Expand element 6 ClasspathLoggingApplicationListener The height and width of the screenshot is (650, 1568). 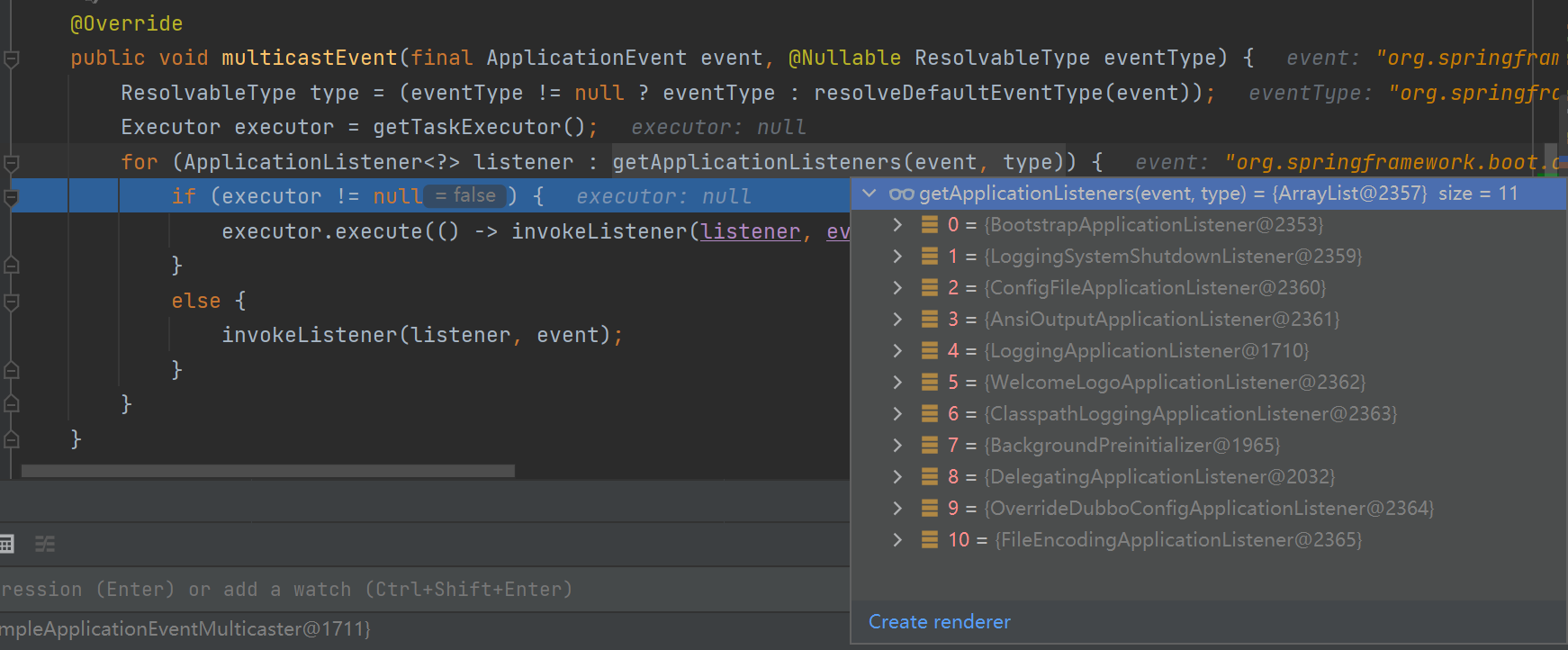tap(897, 414)
